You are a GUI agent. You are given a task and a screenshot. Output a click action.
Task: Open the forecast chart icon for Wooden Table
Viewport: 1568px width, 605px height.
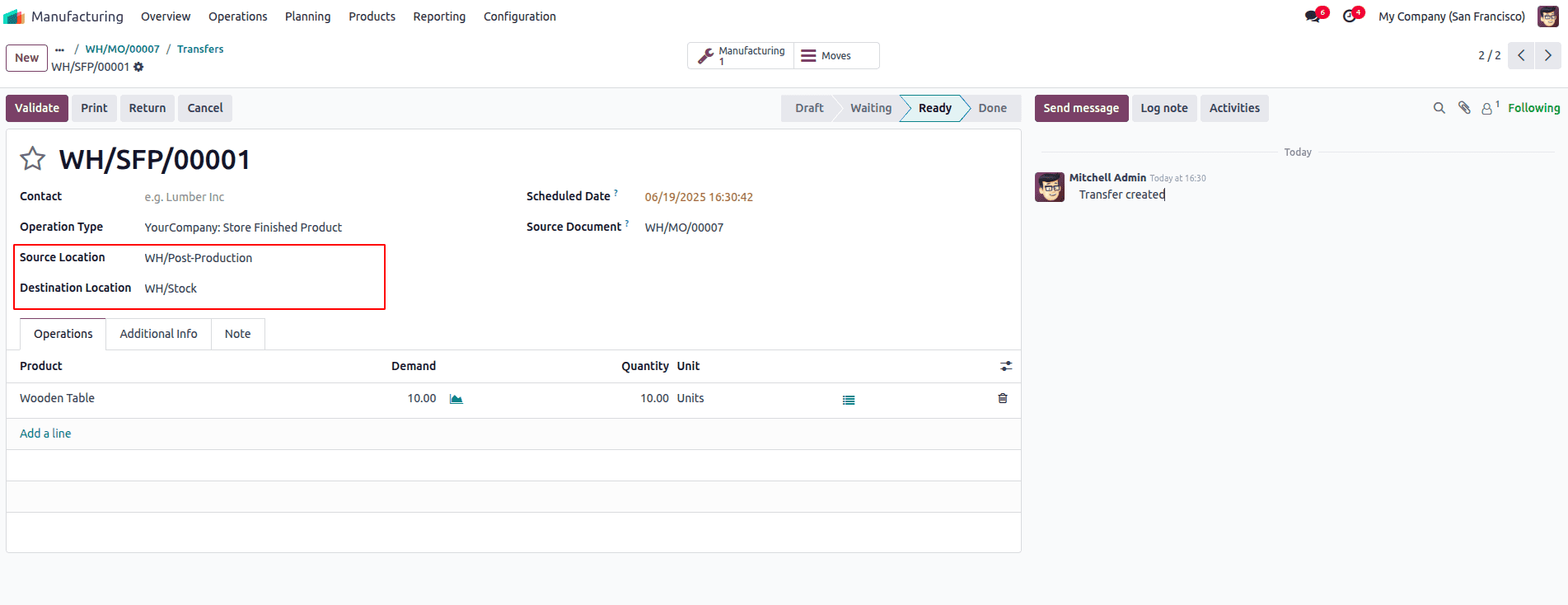pos(456,399)
